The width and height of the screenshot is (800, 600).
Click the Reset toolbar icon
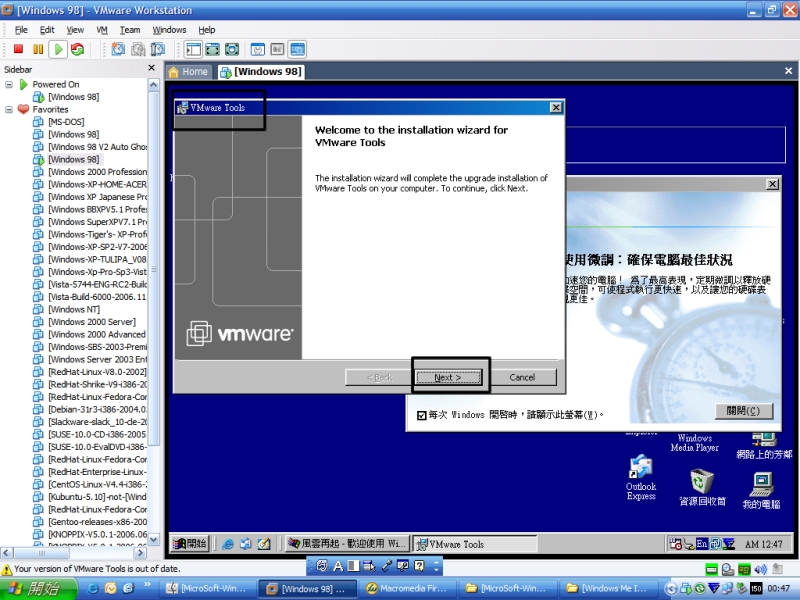coord(78,49)
